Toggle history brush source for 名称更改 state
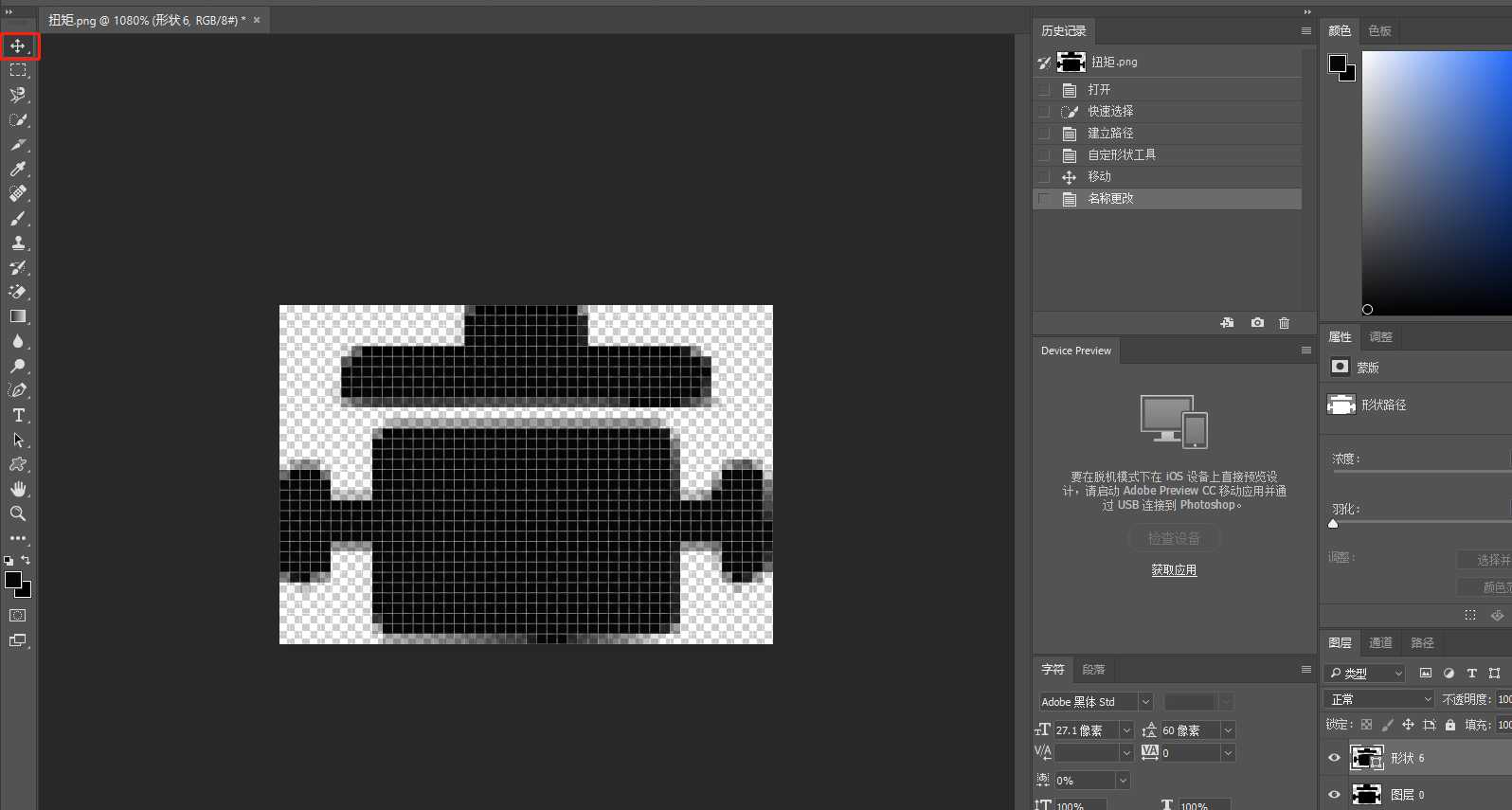This screenshot has height=810, width=1512. click(x=1044, y=199)
